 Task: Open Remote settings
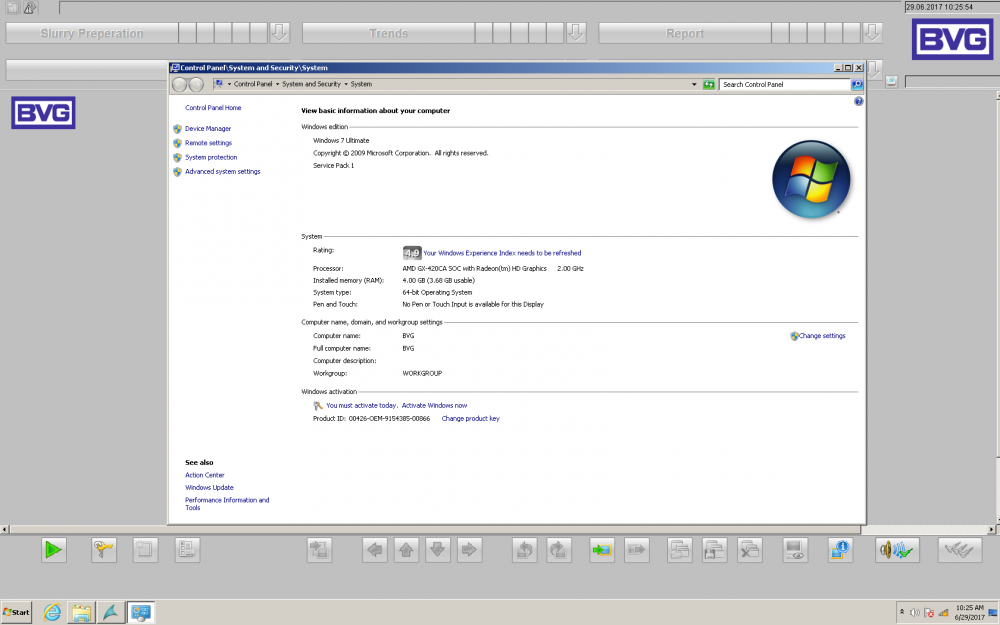tap(209, 143)
